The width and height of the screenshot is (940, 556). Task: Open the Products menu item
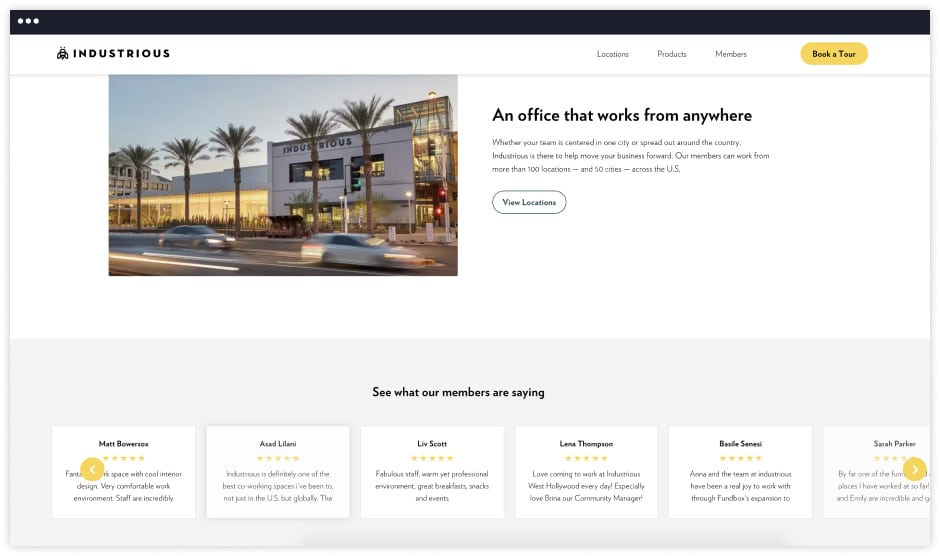[671, 54]
